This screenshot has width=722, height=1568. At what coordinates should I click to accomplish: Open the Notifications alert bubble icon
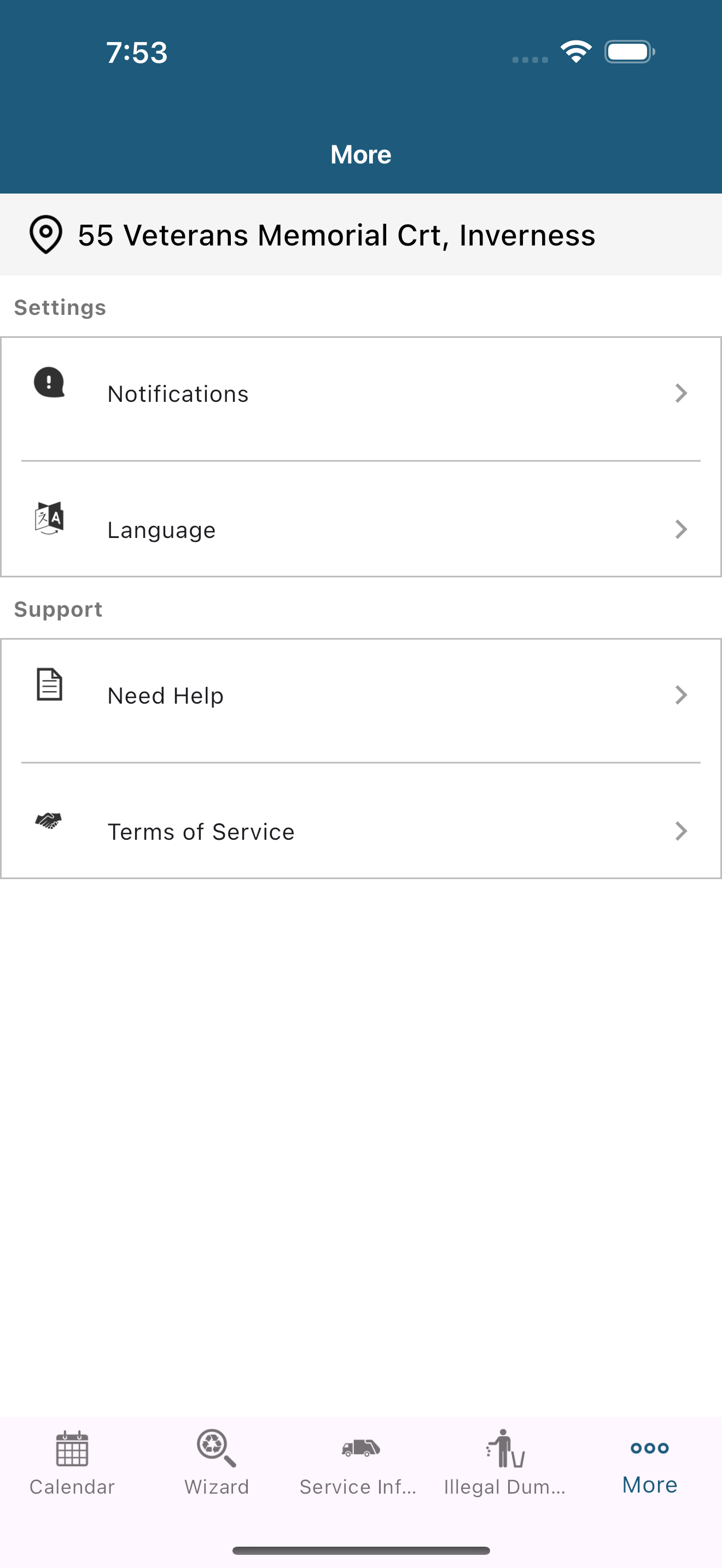point(49,382)
